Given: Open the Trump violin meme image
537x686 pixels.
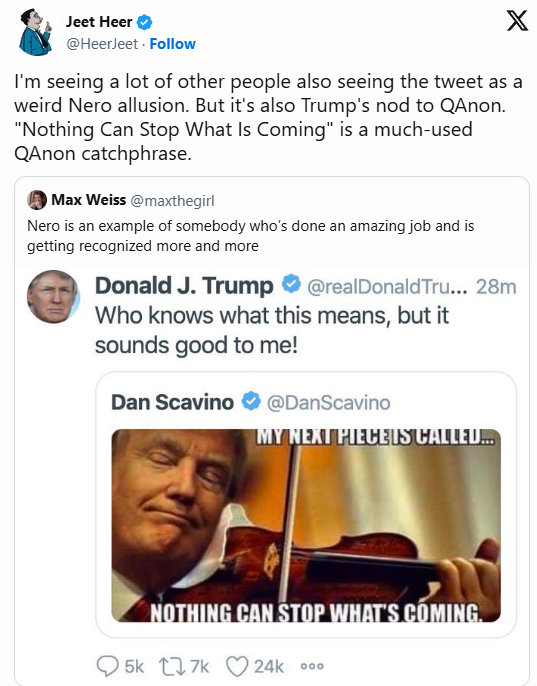Looking at the screenshot, I should pos(306,525).
